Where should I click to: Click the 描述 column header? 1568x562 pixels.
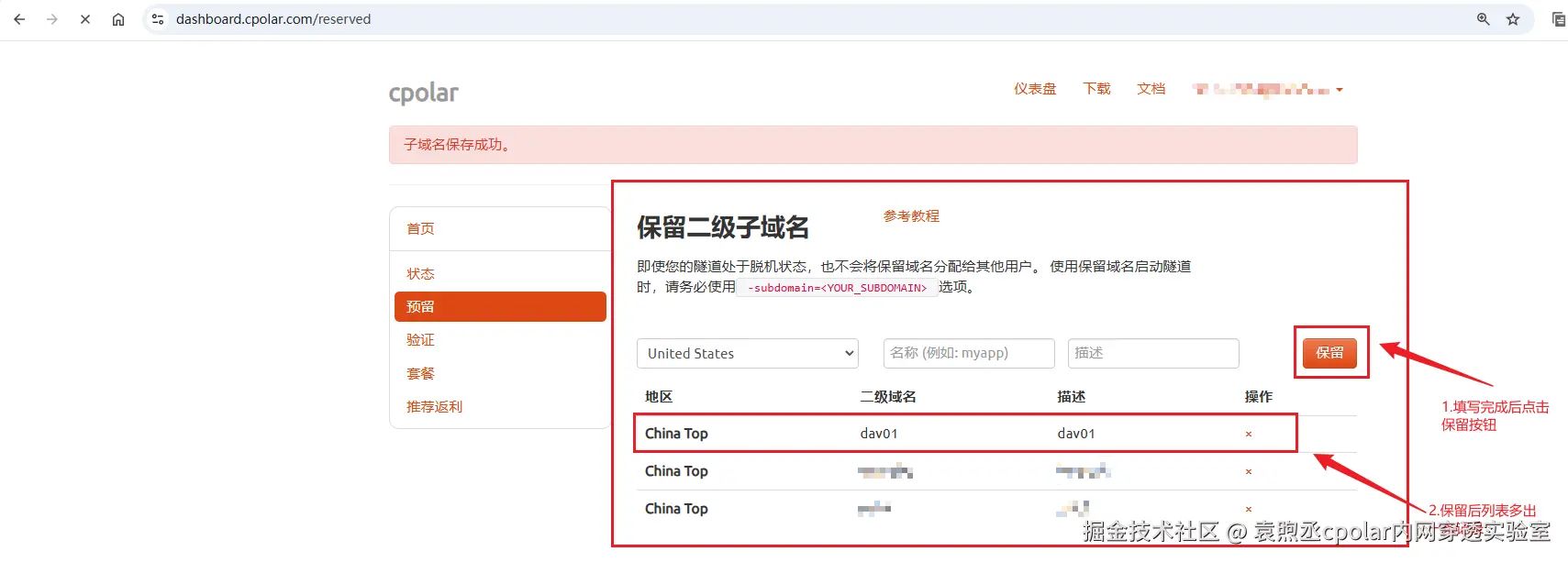pyautogui.click(x=1072, y=396)
